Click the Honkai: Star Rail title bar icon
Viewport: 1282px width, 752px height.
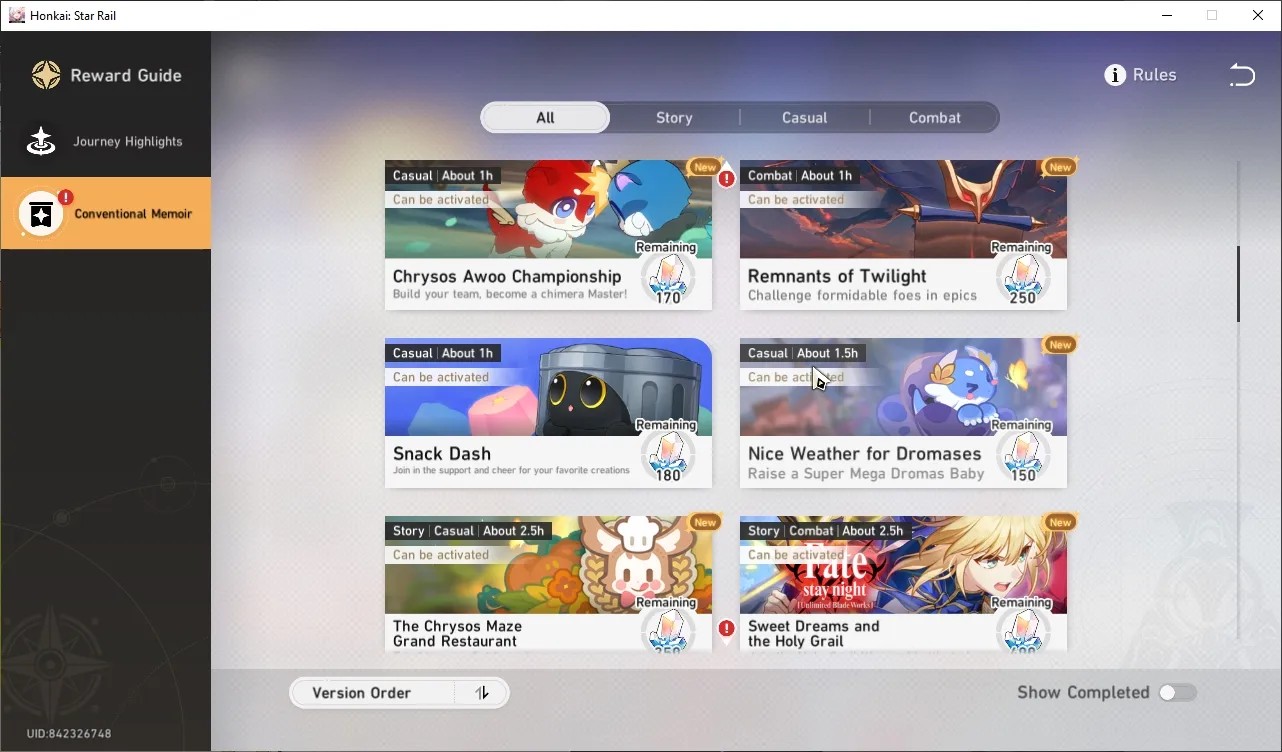click(x=16, y=15)
